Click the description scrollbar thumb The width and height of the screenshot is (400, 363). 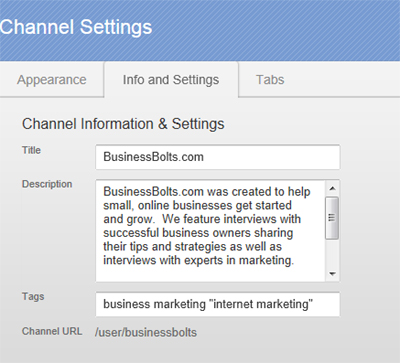[x=332, y=218]
